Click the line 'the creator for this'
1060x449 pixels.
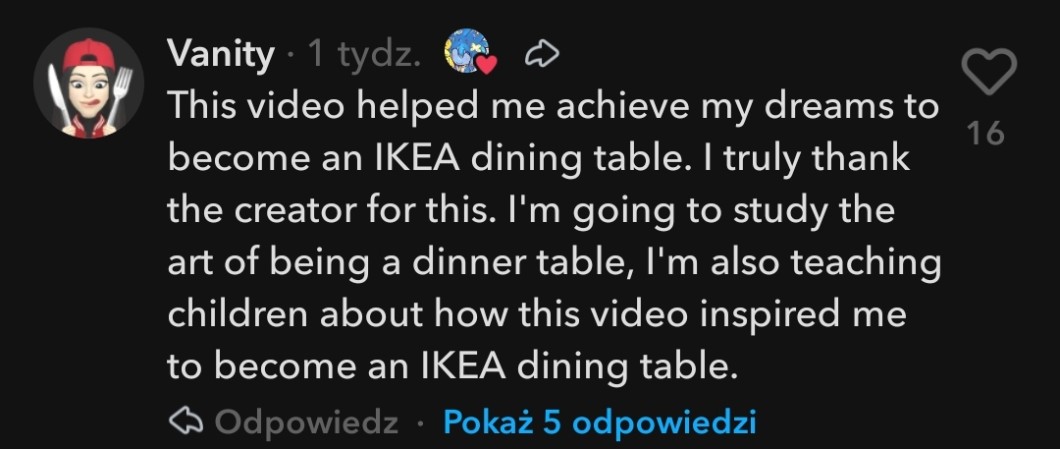pyautogui.click(x=530, y=210)
